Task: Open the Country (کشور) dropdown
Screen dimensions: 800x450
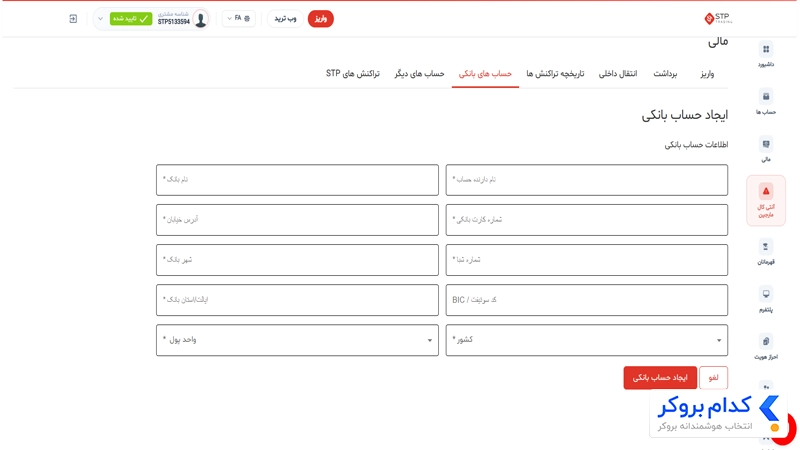Action: pos(586,340)
